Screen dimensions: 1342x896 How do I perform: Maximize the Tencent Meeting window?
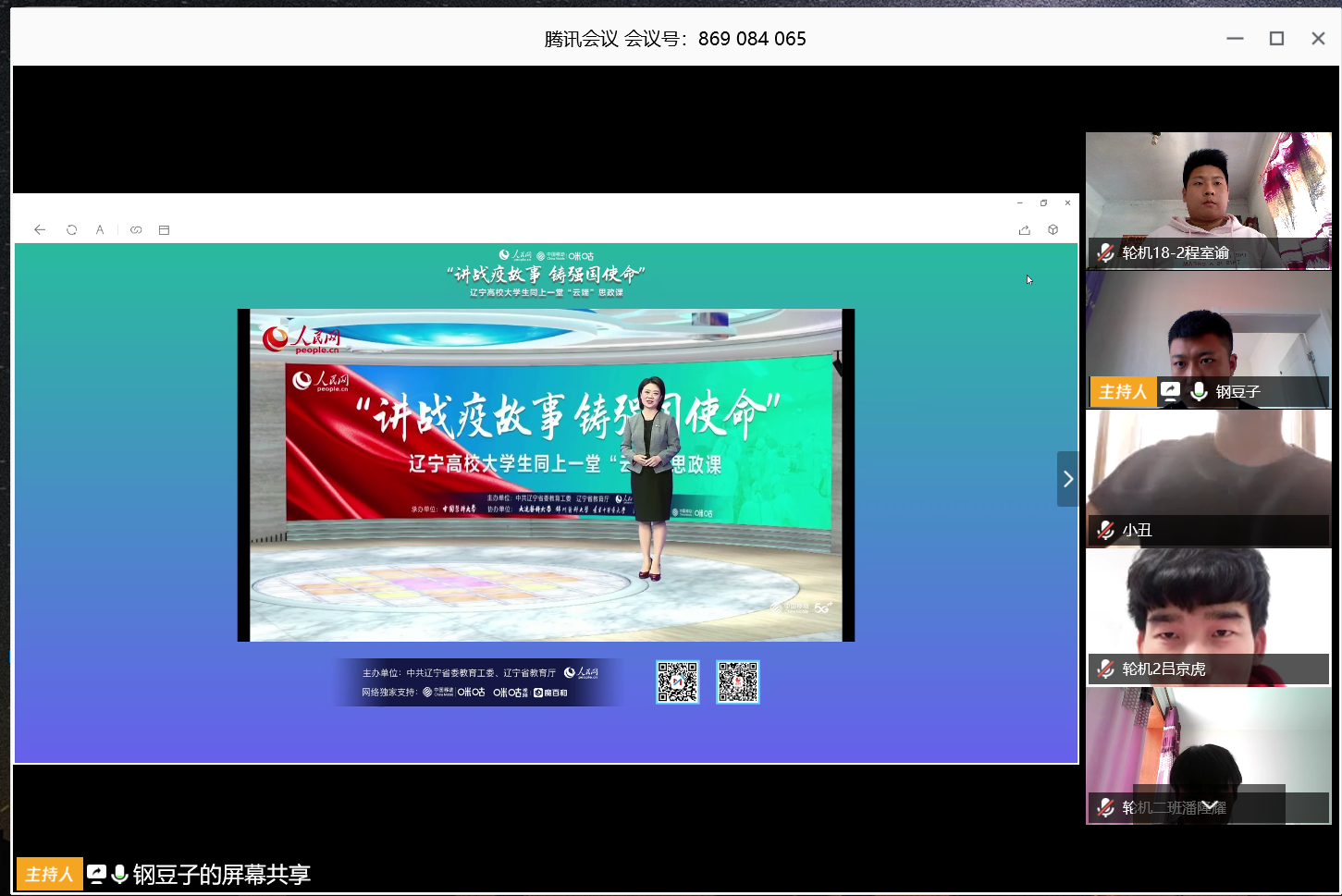(1276, 38)
